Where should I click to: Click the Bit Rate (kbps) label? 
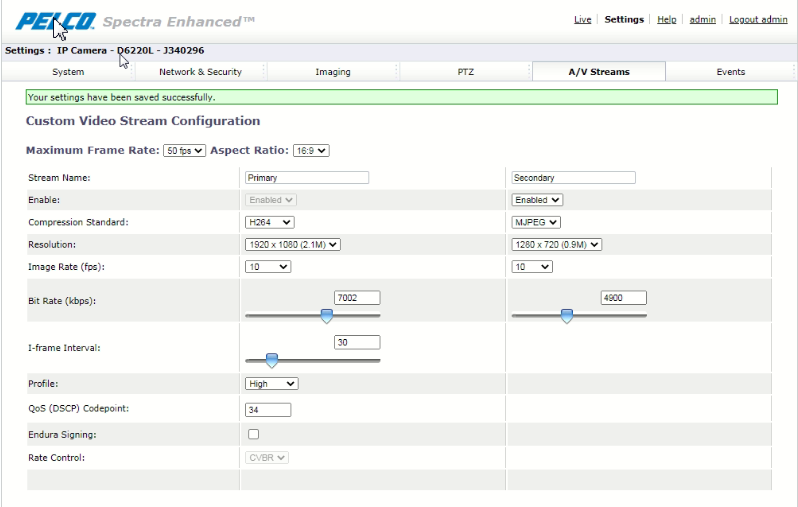click(62, 301)
